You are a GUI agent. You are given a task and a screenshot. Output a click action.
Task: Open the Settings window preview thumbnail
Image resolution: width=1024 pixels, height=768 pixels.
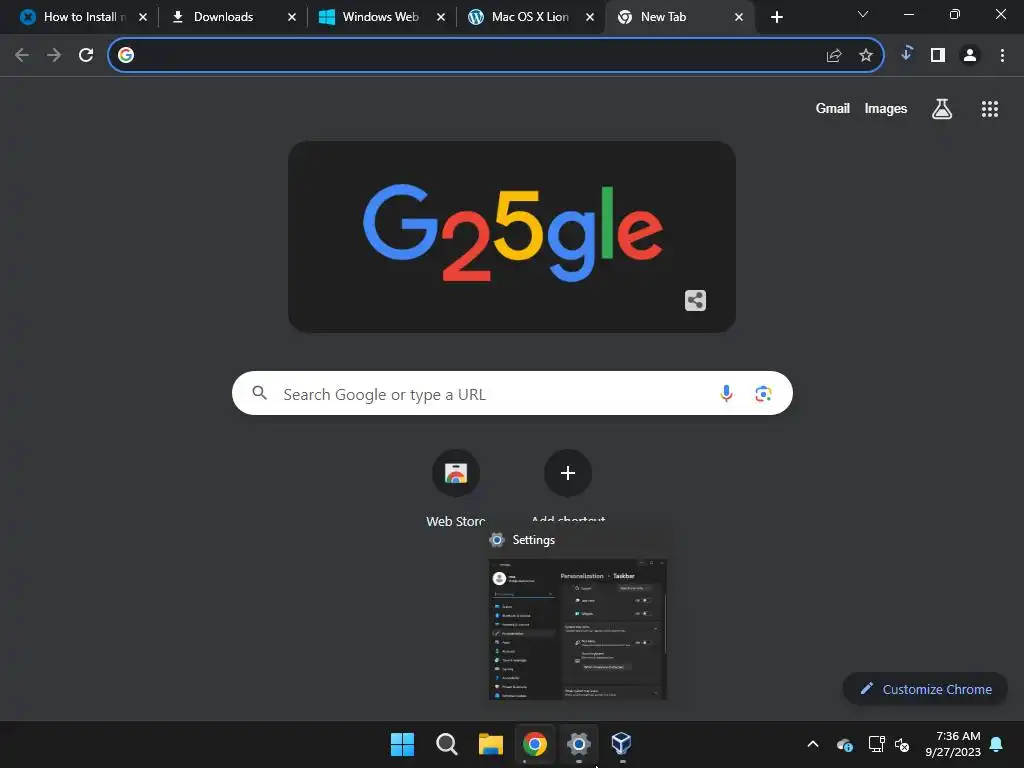[577, 629]
